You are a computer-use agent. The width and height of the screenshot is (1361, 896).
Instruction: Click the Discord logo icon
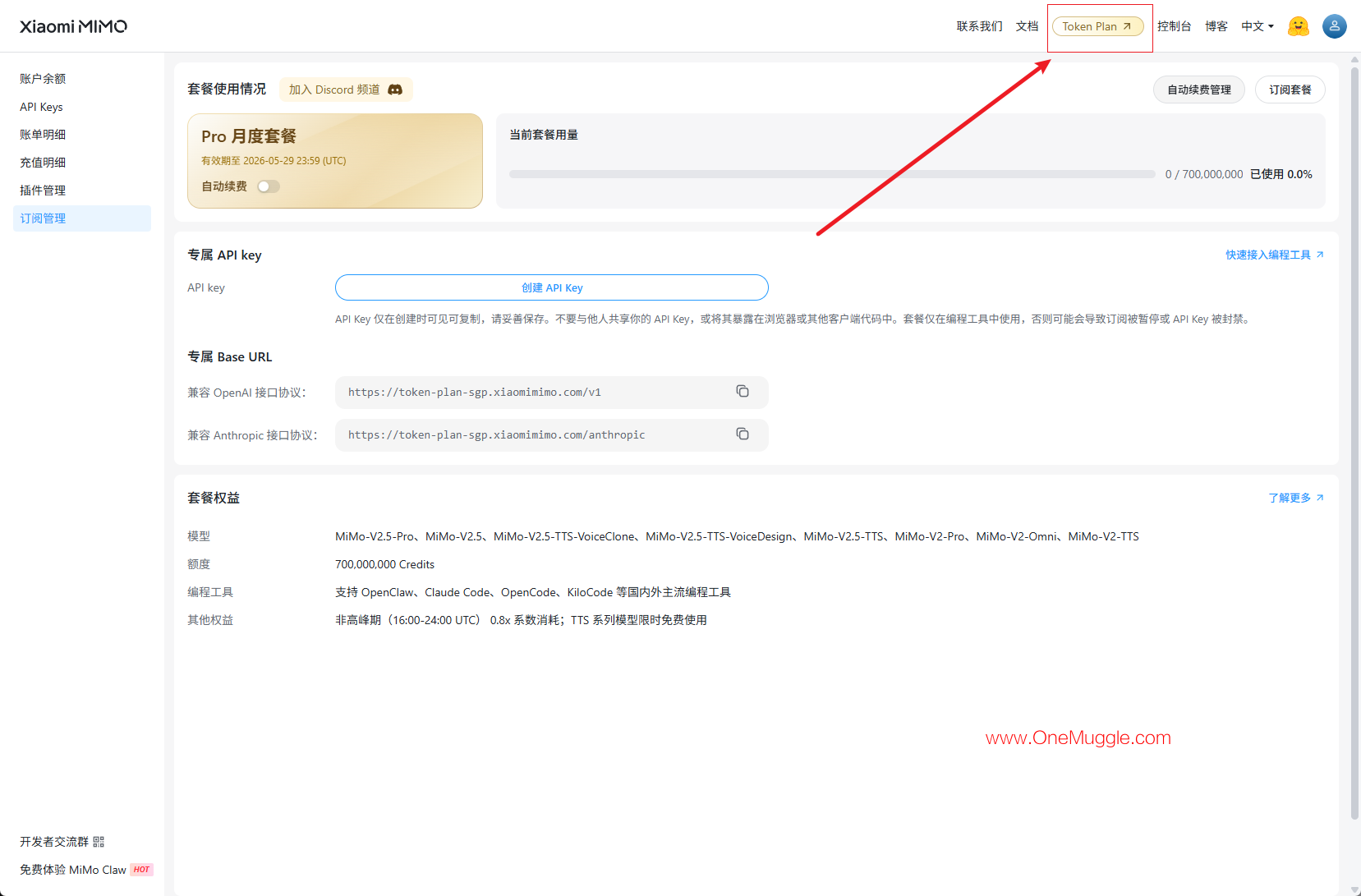click(x=395, y=90)
